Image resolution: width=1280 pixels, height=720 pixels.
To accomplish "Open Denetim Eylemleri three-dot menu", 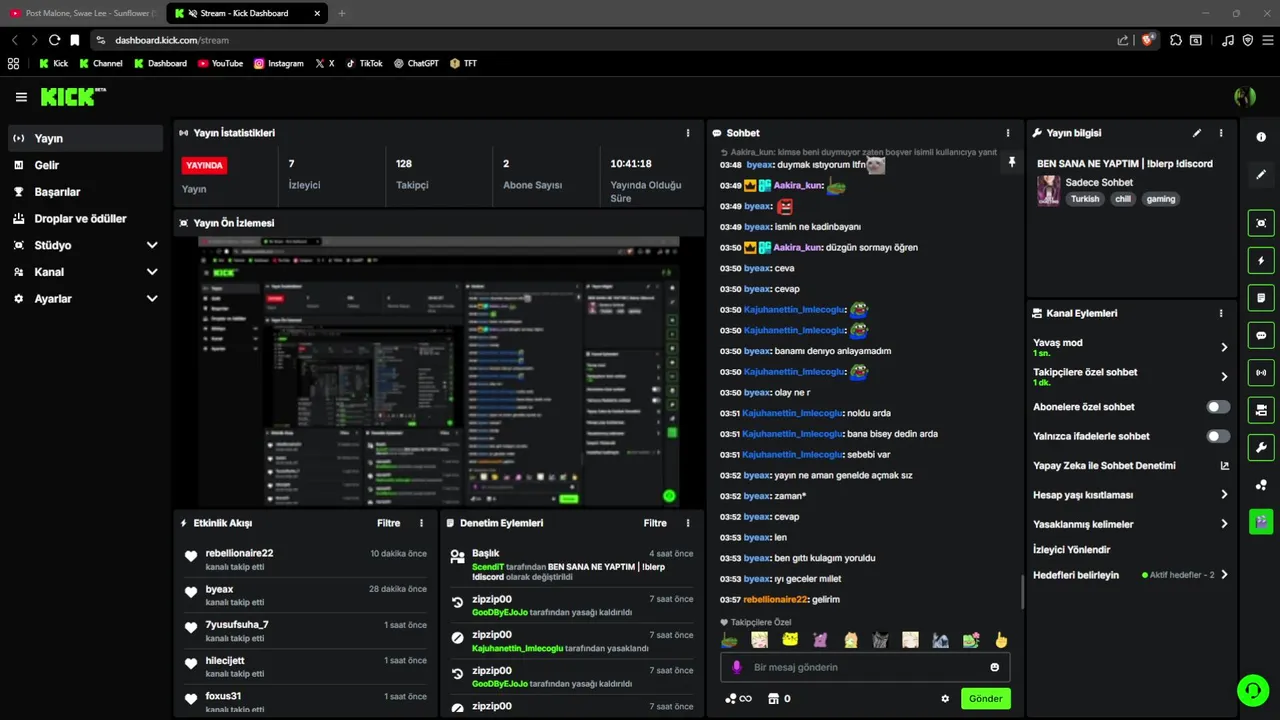I will point(688,523).
